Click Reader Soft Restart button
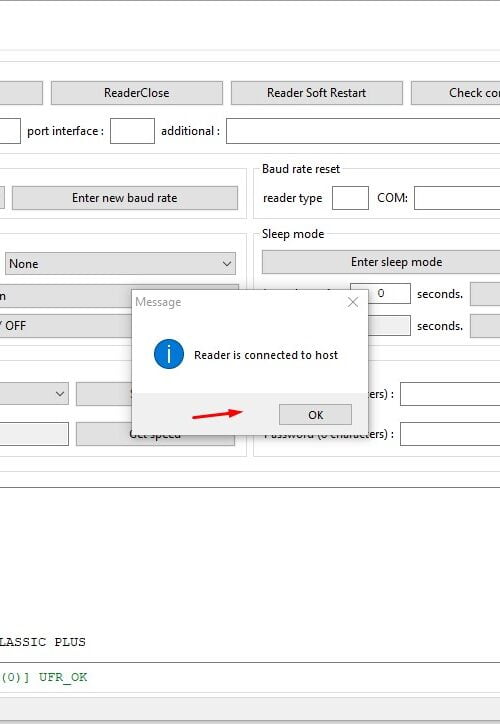Screen dimensions: 500x724 click(x=317, y=93)
